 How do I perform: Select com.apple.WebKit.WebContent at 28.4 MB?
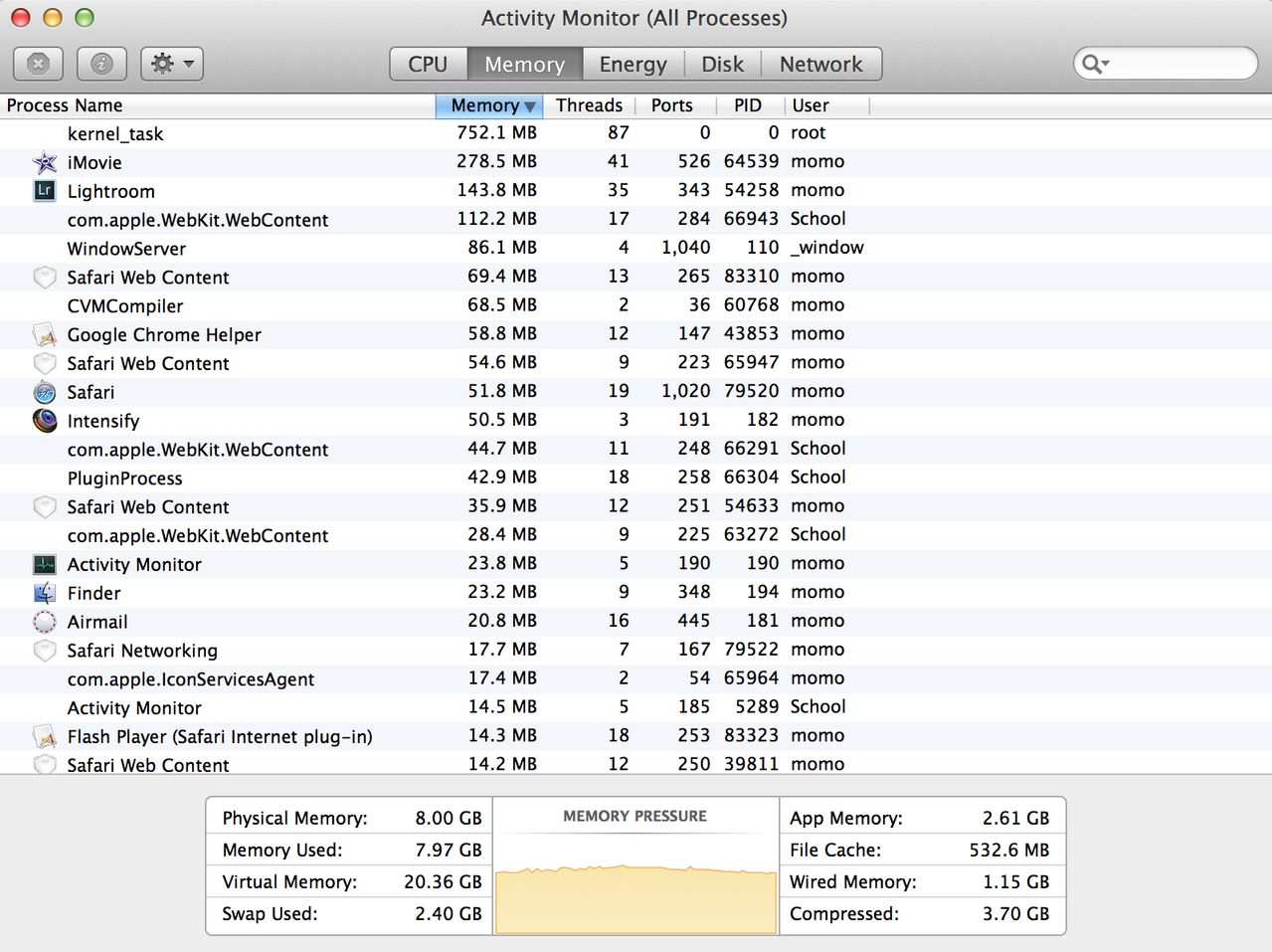636,535
